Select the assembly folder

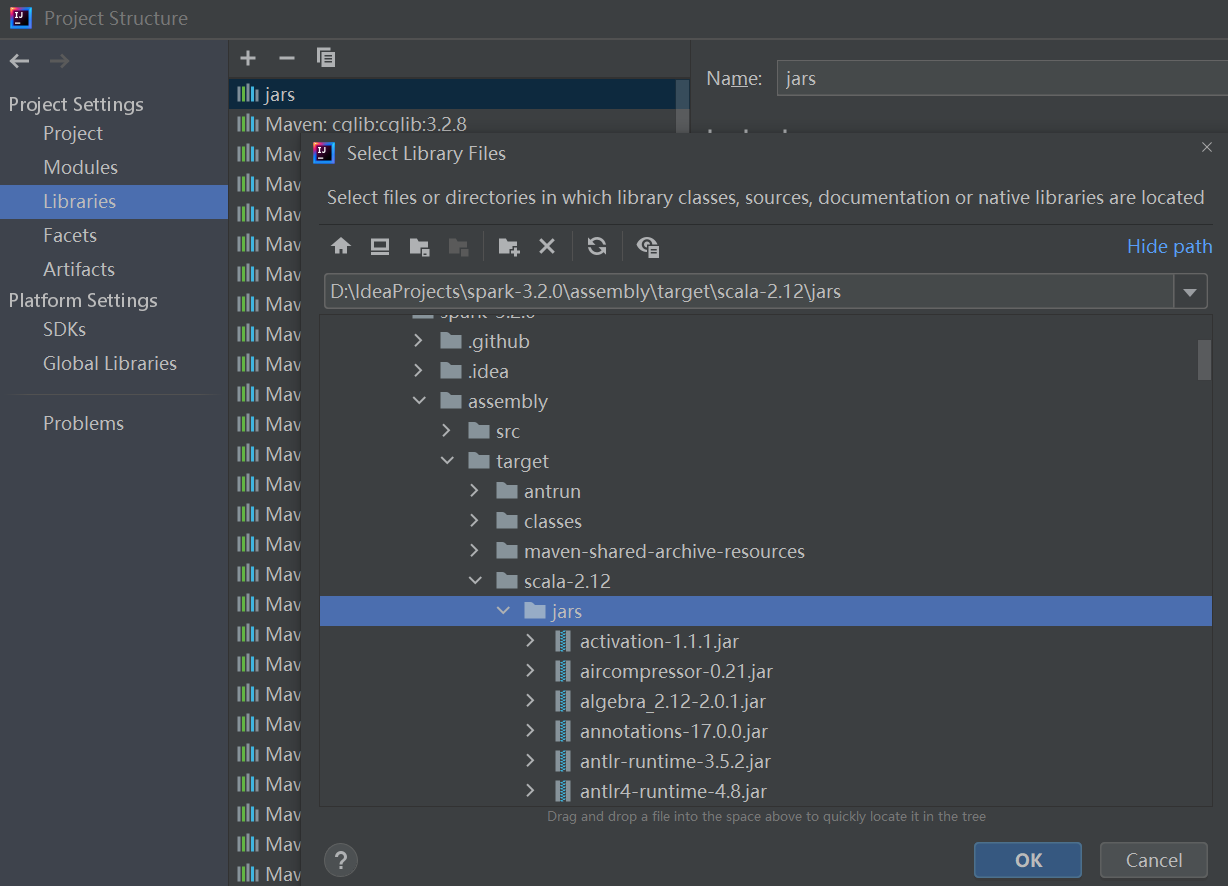tap(508, 401)
